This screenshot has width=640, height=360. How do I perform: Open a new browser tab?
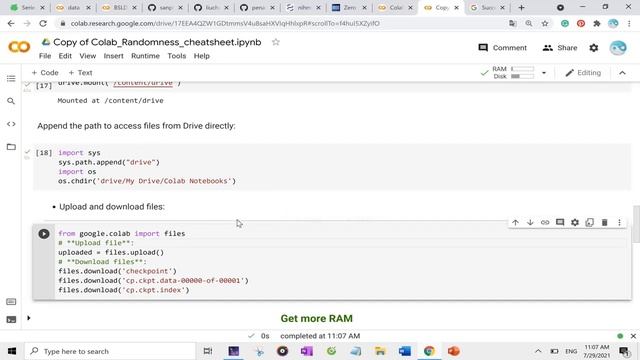coord(521,8)
